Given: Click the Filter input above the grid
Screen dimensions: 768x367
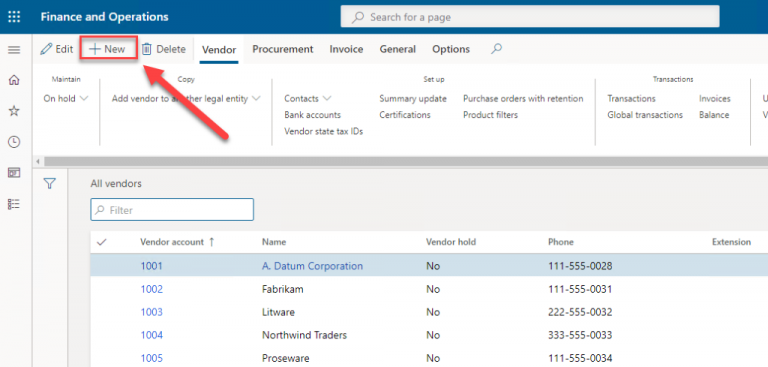Looking at the screenshot, I should pos(172,210).
